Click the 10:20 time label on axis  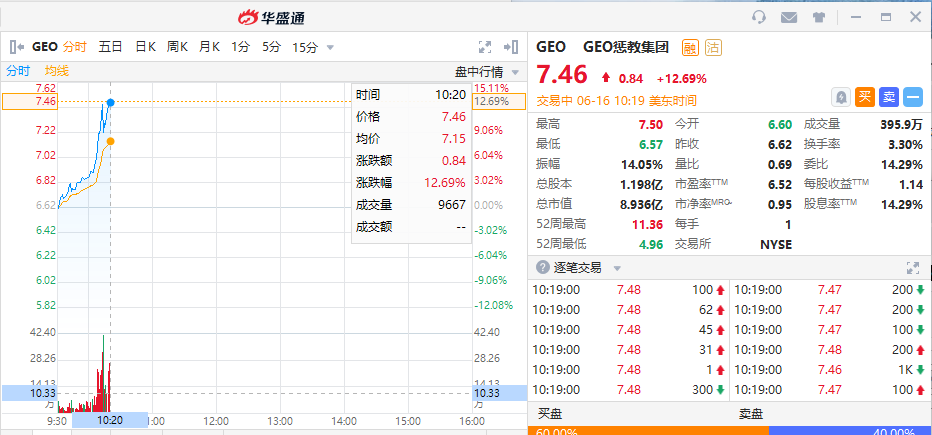110,420
